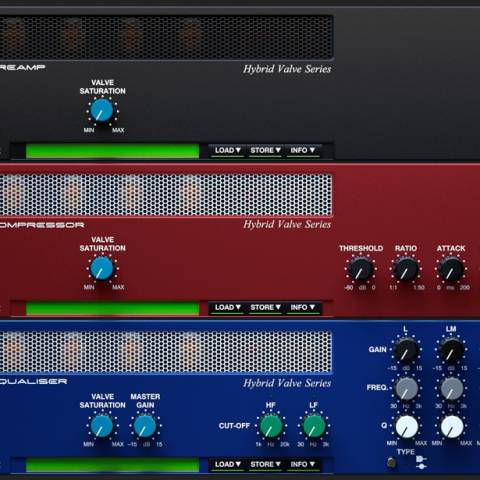The image size is (480, 480).
Task: Click the preamp green preset display
Action: point(112,151)
